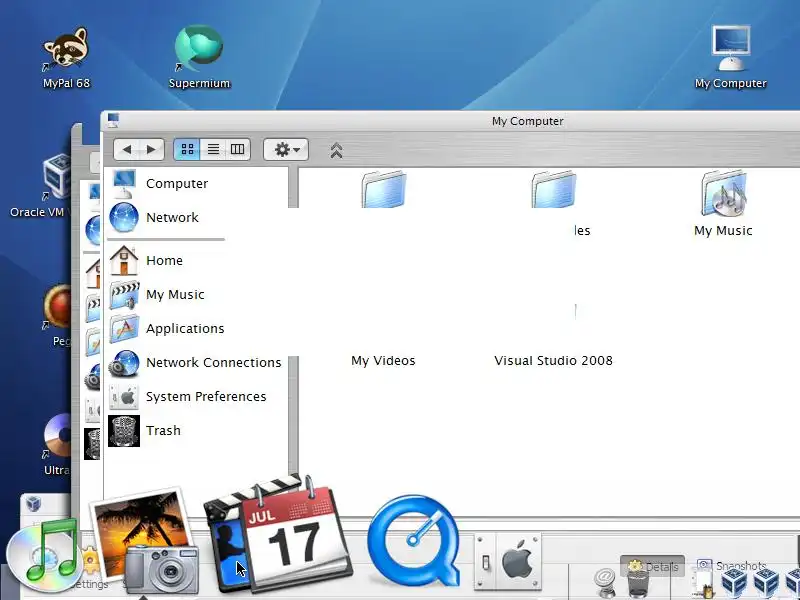Click the VirtualBox window title bar cube icon

(34, 504)
